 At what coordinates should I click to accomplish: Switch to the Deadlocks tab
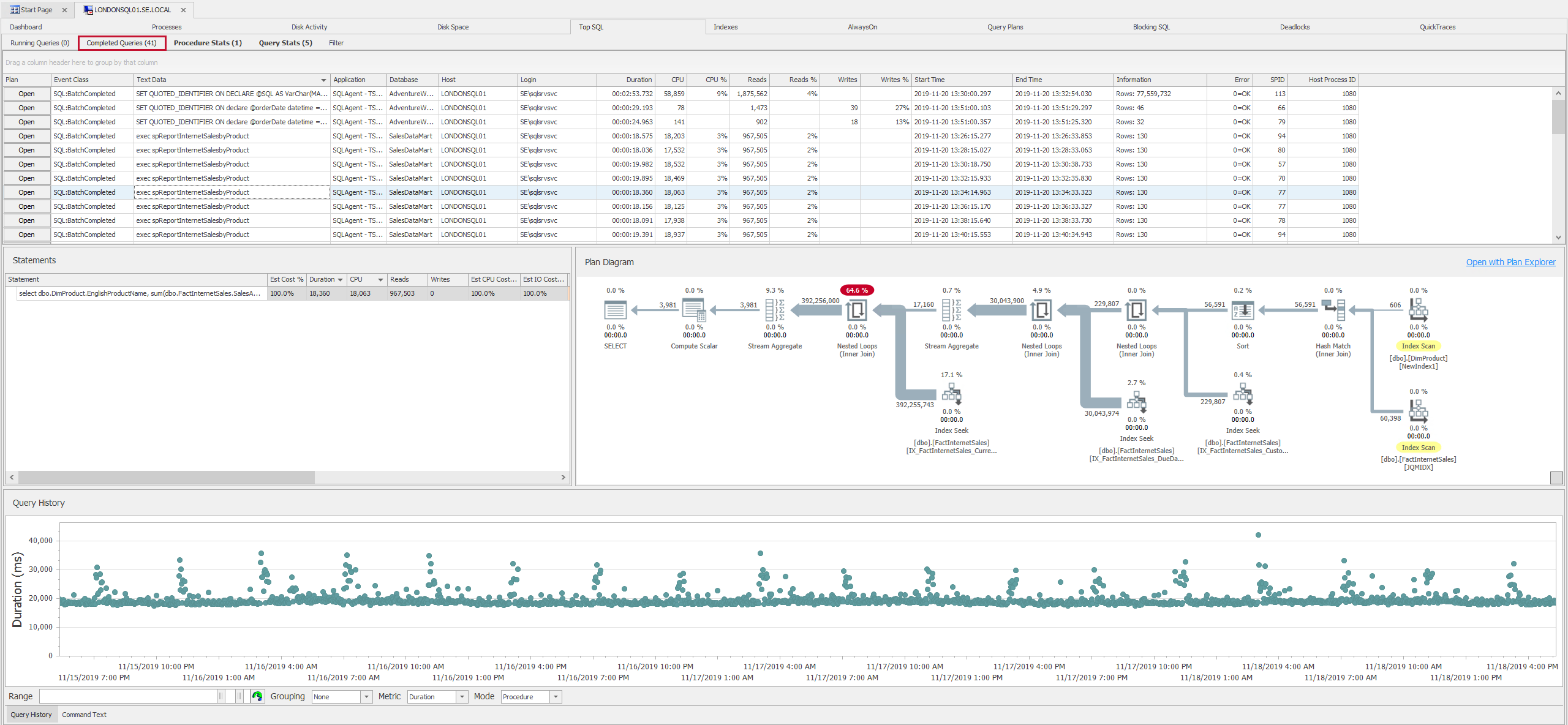click(x=1295, y=26)
